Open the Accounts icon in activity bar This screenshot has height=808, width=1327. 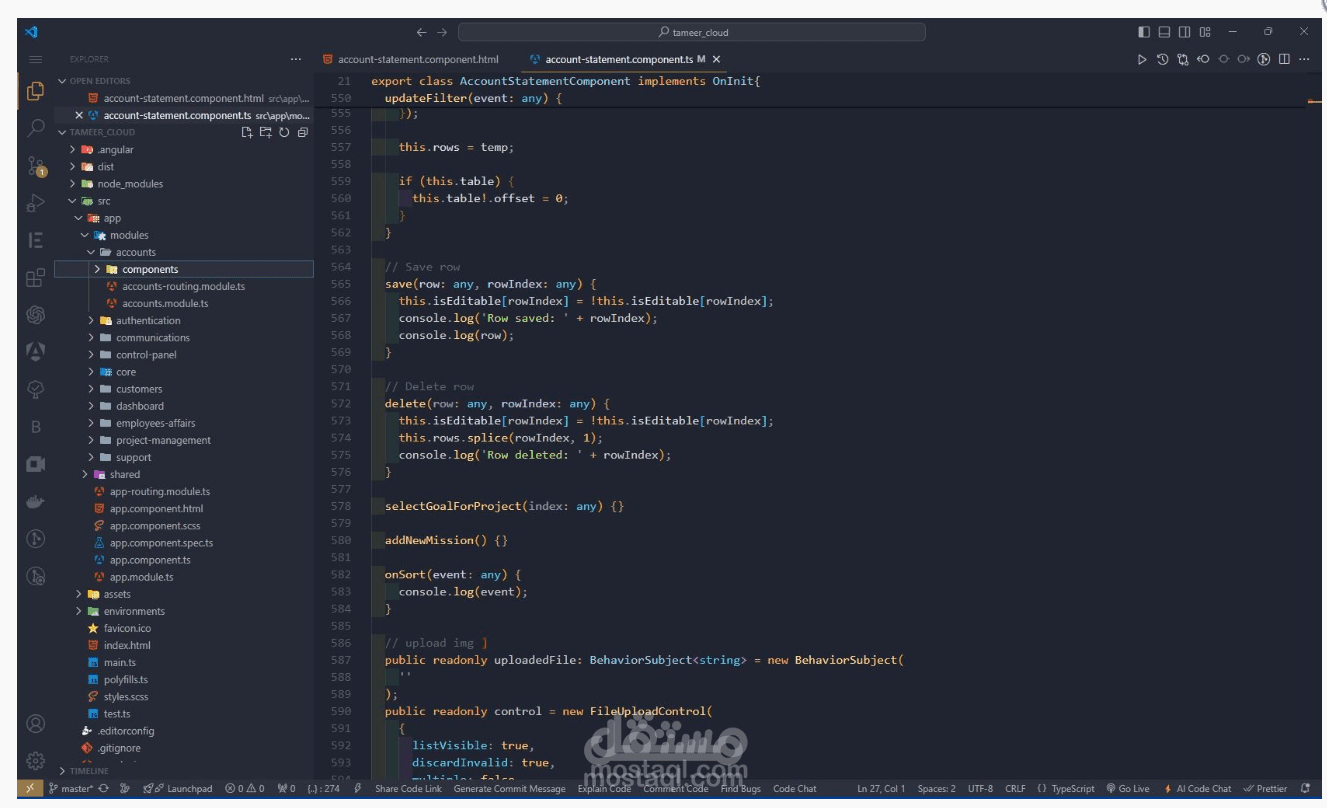coord(35,723)
